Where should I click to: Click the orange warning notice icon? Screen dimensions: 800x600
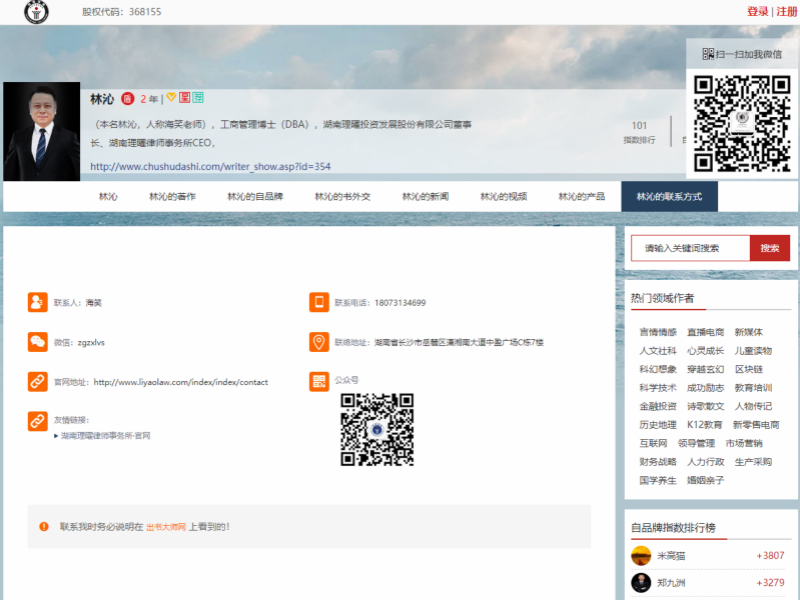point(44,526)
